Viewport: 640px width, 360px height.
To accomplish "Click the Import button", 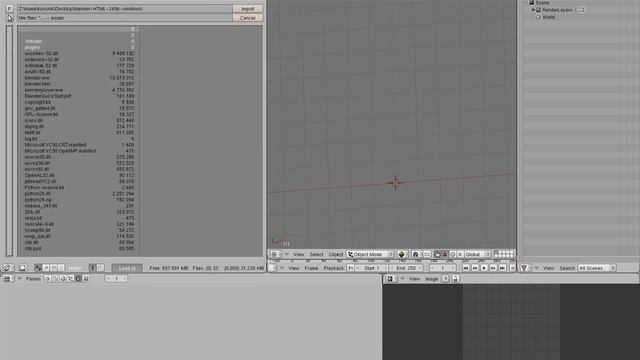I will click(248, 9).
